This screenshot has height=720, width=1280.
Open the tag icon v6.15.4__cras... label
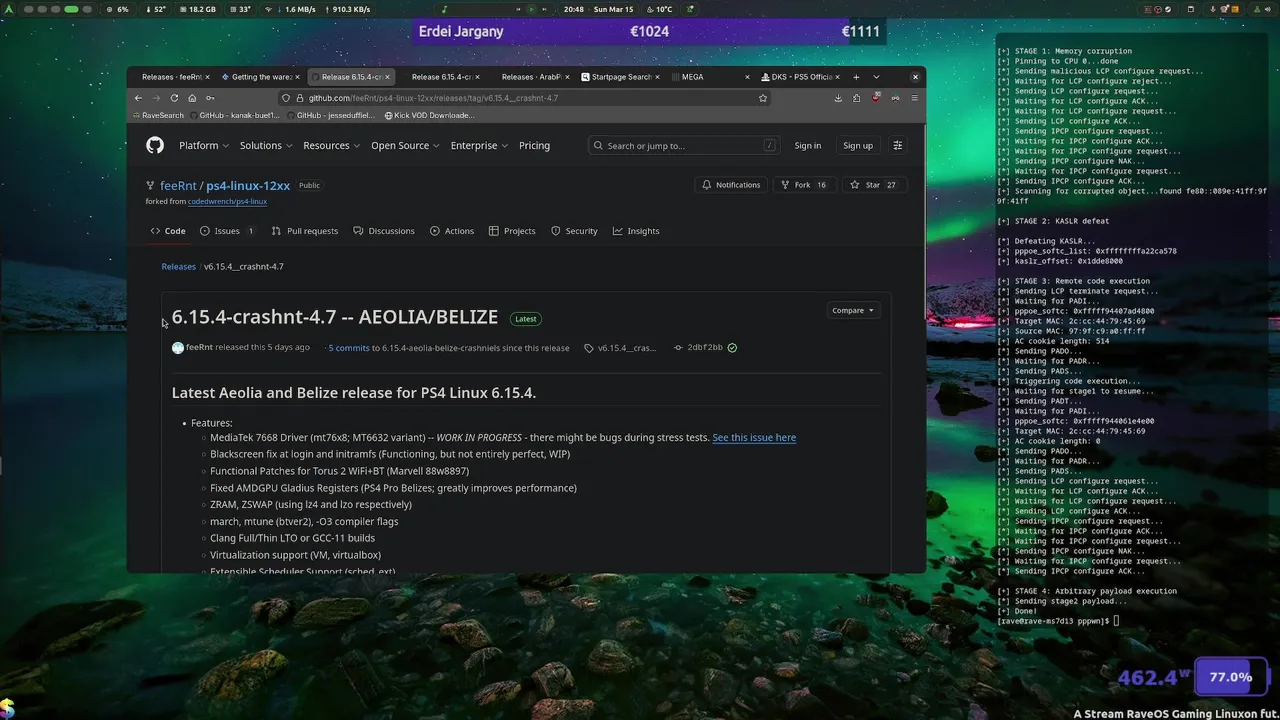pos(620,348)
